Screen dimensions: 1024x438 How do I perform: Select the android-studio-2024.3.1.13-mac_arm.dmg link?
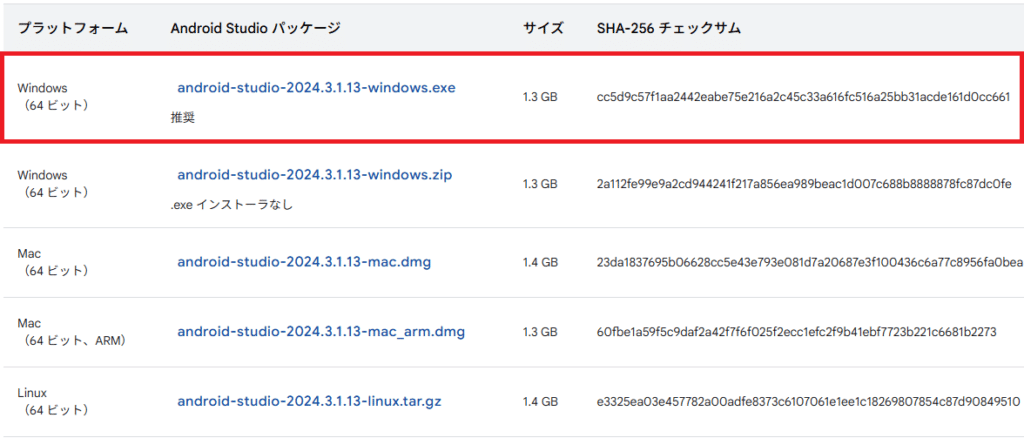(321, 331)
